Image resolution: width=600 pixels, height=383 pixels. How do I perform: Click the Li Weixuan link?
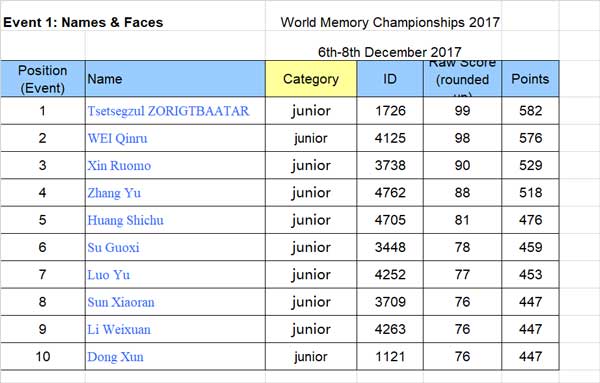click(119, 329)
